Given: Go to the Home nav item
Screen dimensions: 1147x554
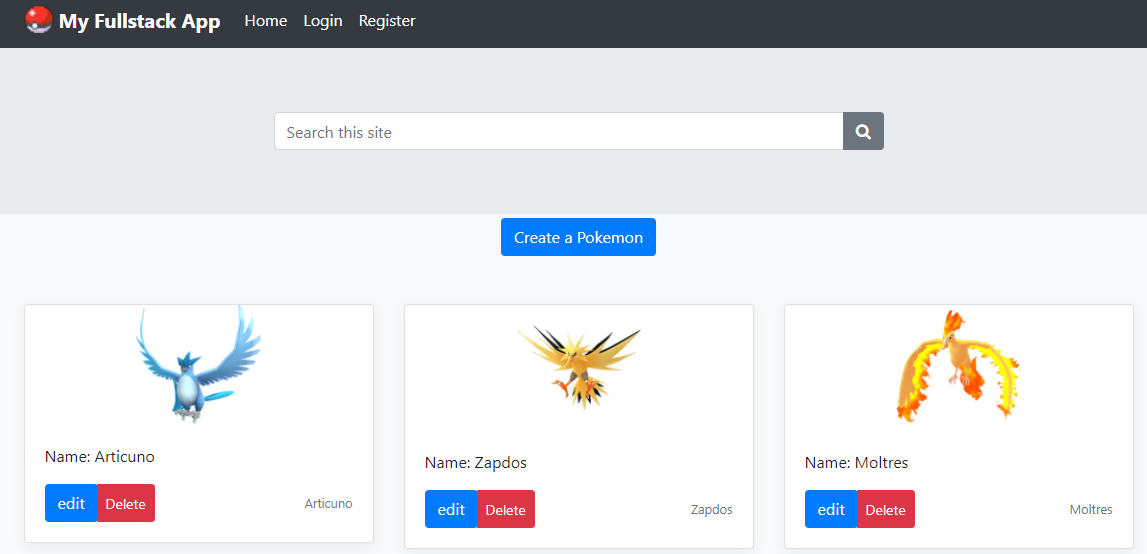Looking at the screenshot, I should tap(266, 21).
